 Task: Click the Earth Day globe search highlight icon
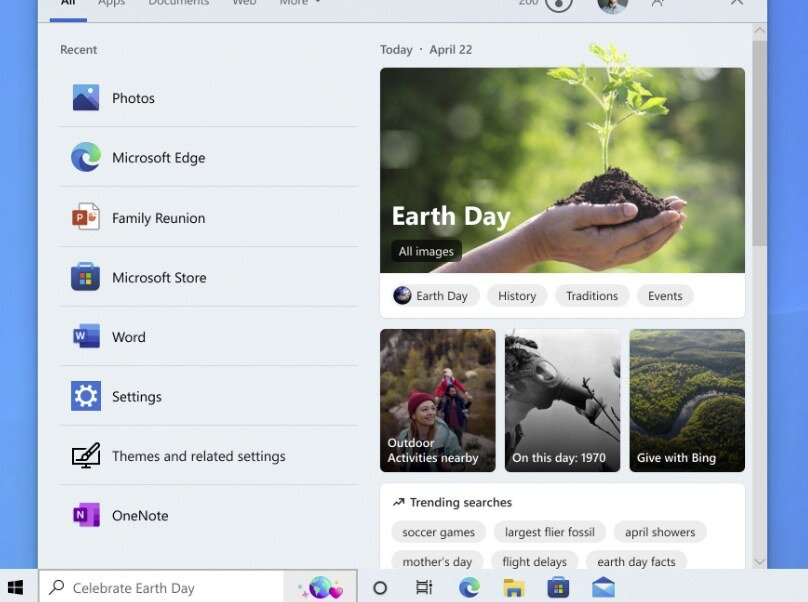click(321, 588)
